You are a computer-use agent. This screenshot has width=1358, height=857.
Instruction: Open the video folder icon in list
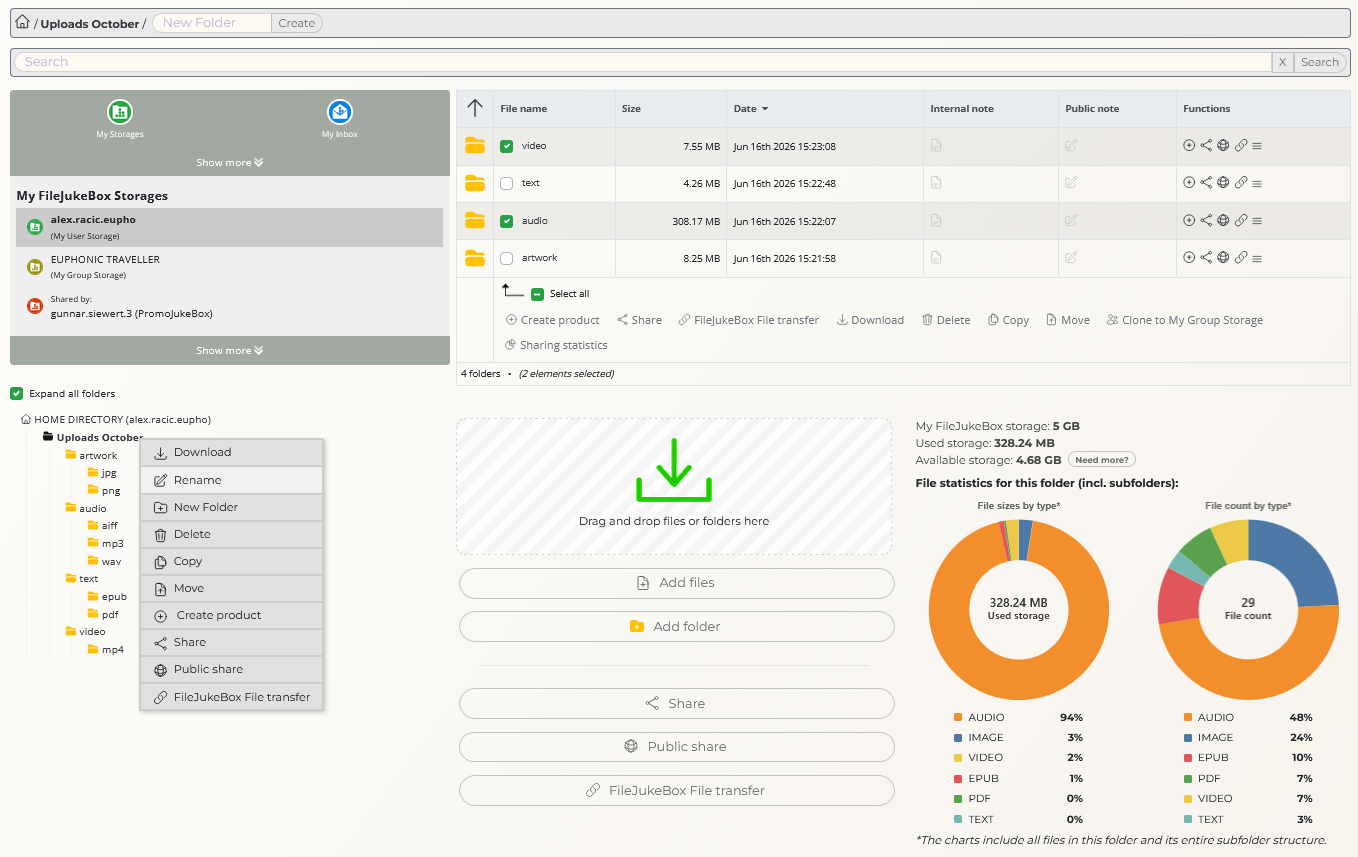[x=475, y=146]
